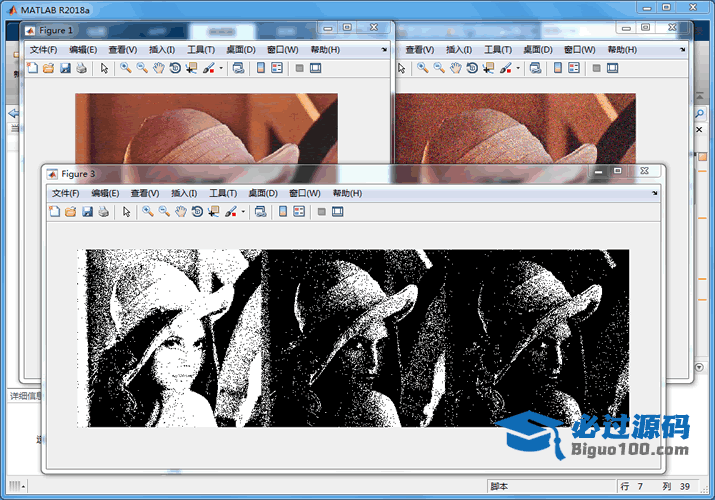
Task: Open brush dropdown in second figure window
Action: pyautogui.click(x=518, y=68)
